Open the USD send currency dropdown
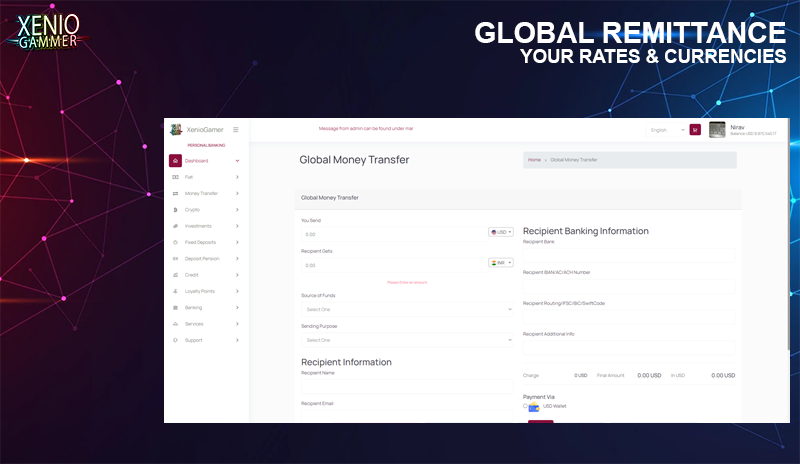 click(501, 232)
